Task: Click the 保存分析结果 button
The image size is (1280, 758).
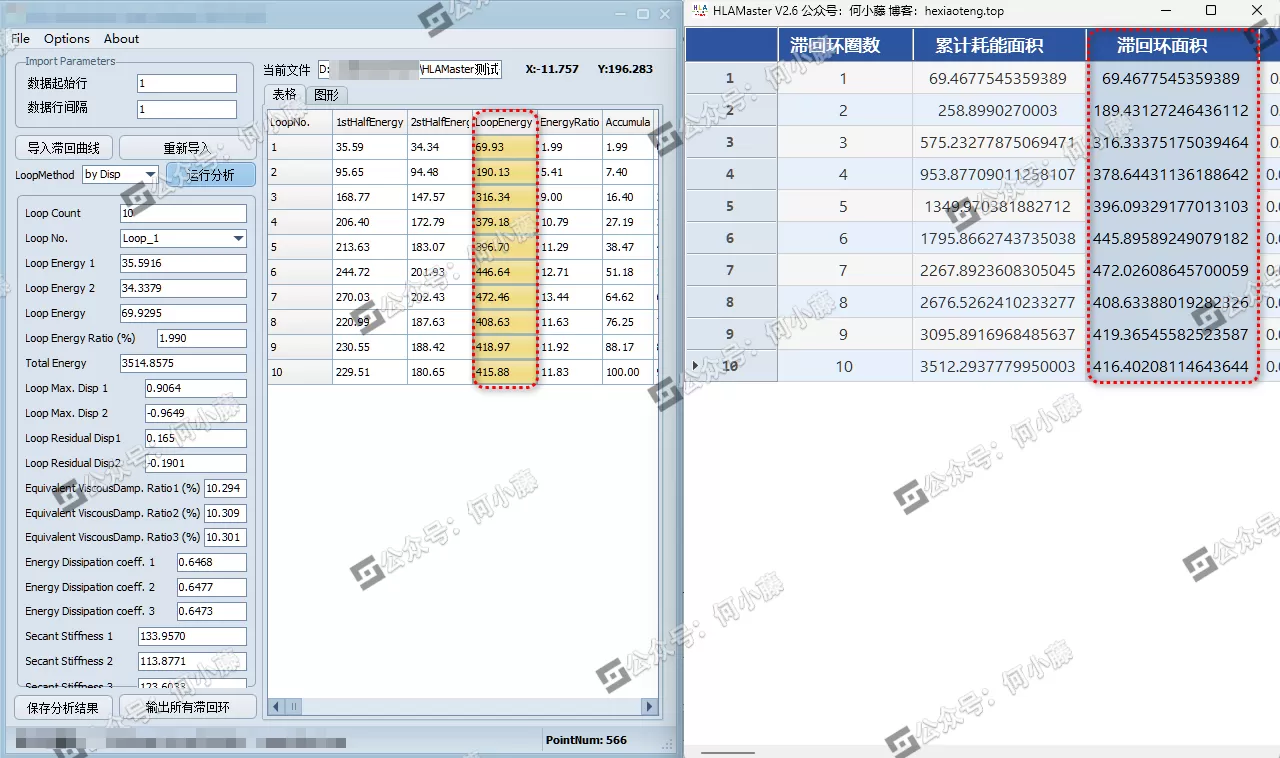Action: tap(63, 708)
